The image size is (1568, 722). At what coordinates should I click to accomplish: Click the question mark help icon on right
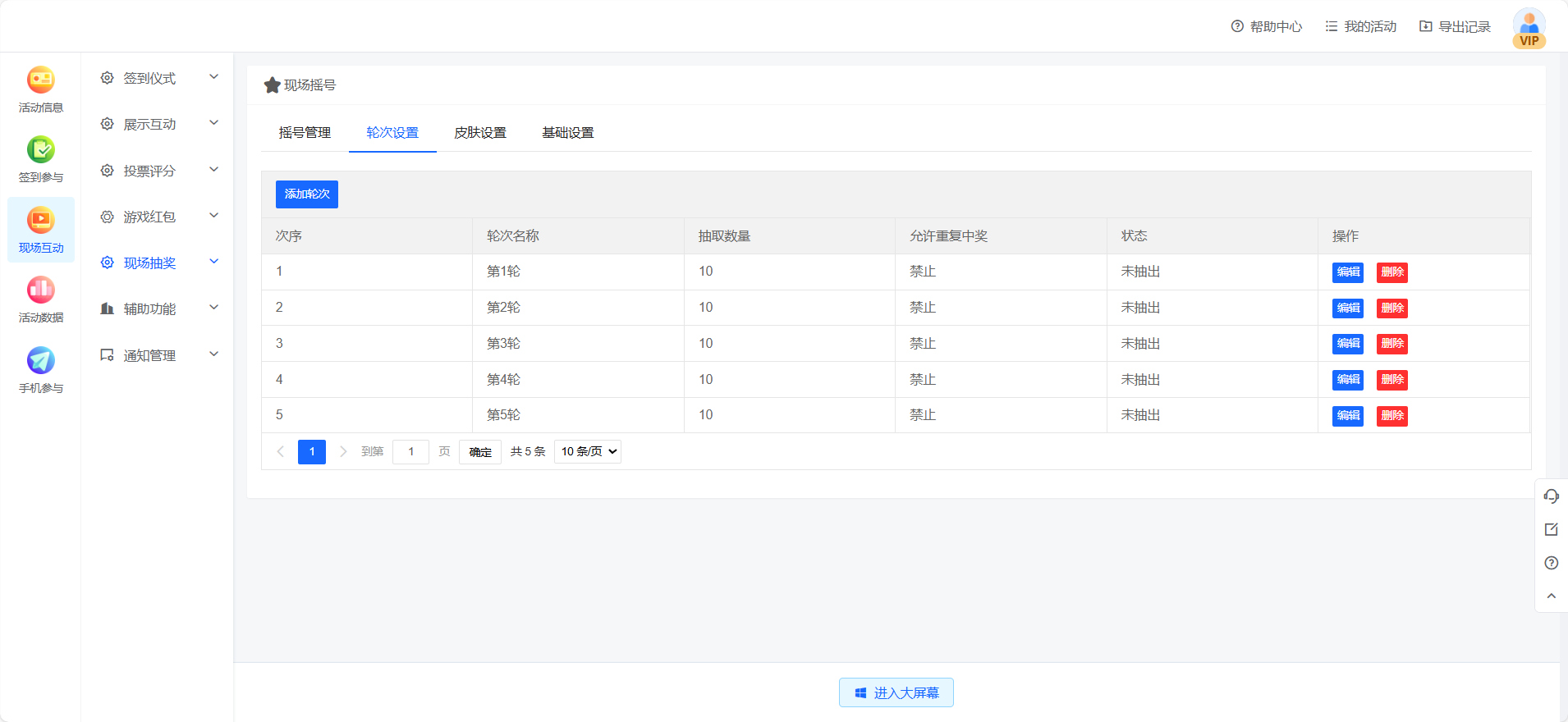click(x=1551, y=563)
